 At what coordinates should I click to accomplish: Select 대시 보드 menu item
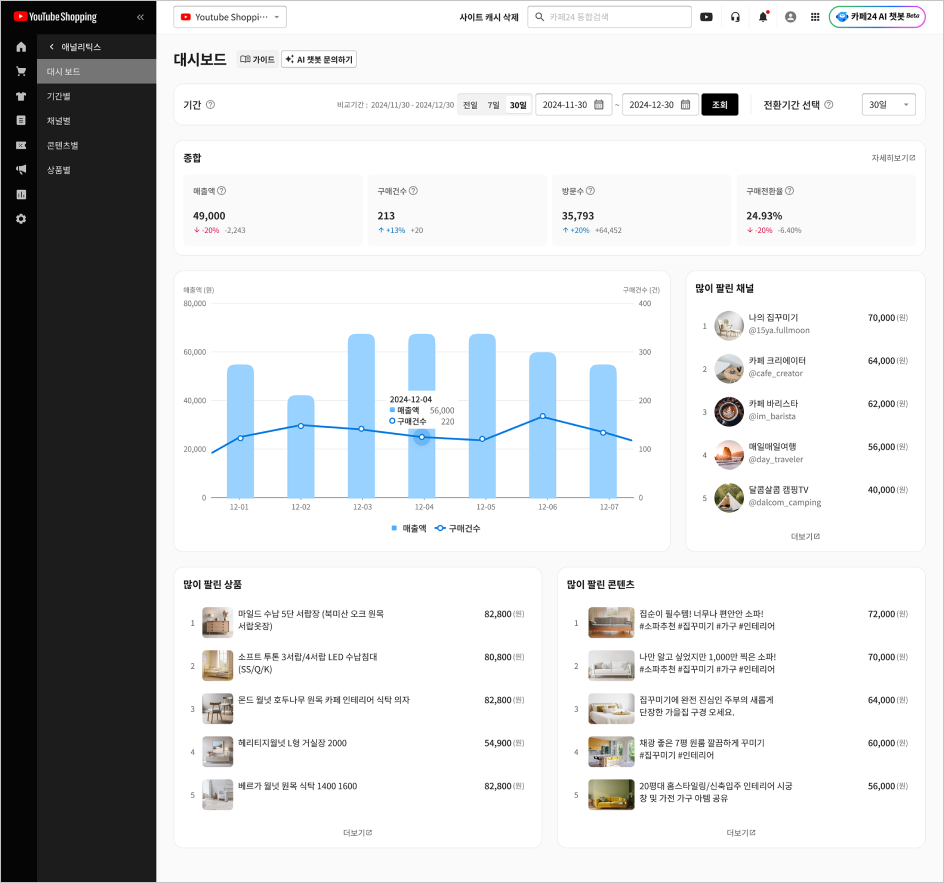pos(96,72)
